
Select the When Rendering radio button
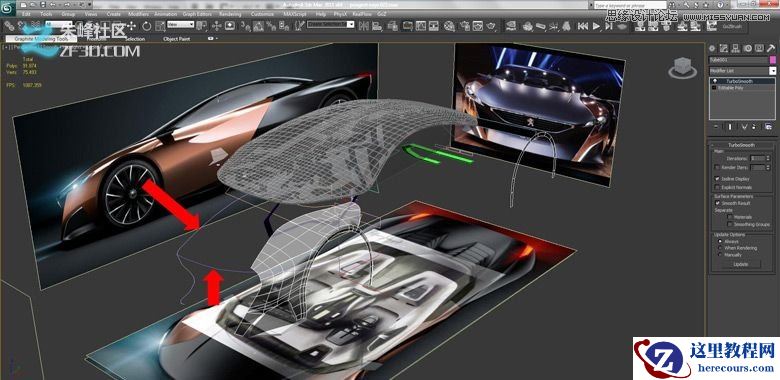coord(720,248)
